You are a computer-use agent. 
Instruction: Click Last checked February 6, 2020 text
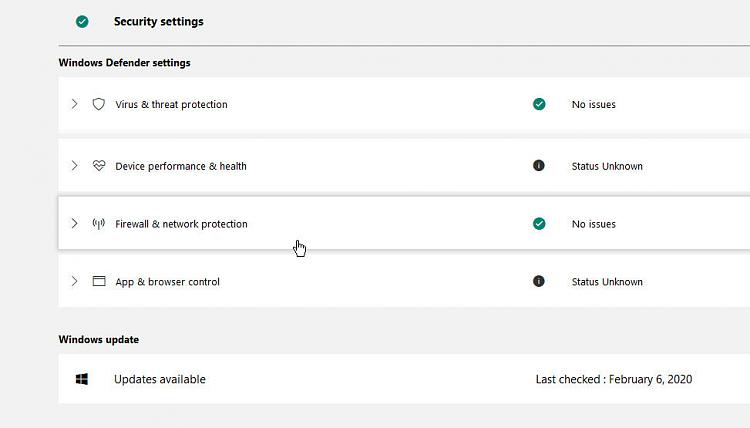coord(614,379)
